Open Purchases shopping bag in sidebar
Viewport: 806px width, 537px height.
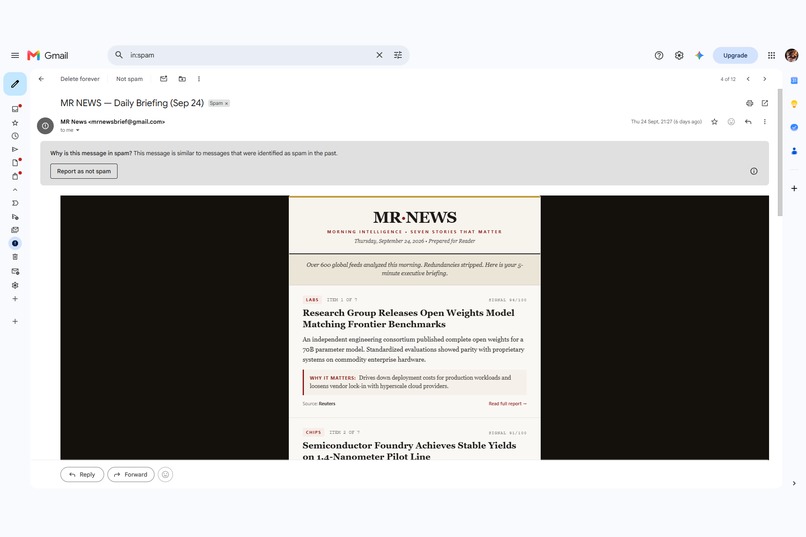[15, 176]
